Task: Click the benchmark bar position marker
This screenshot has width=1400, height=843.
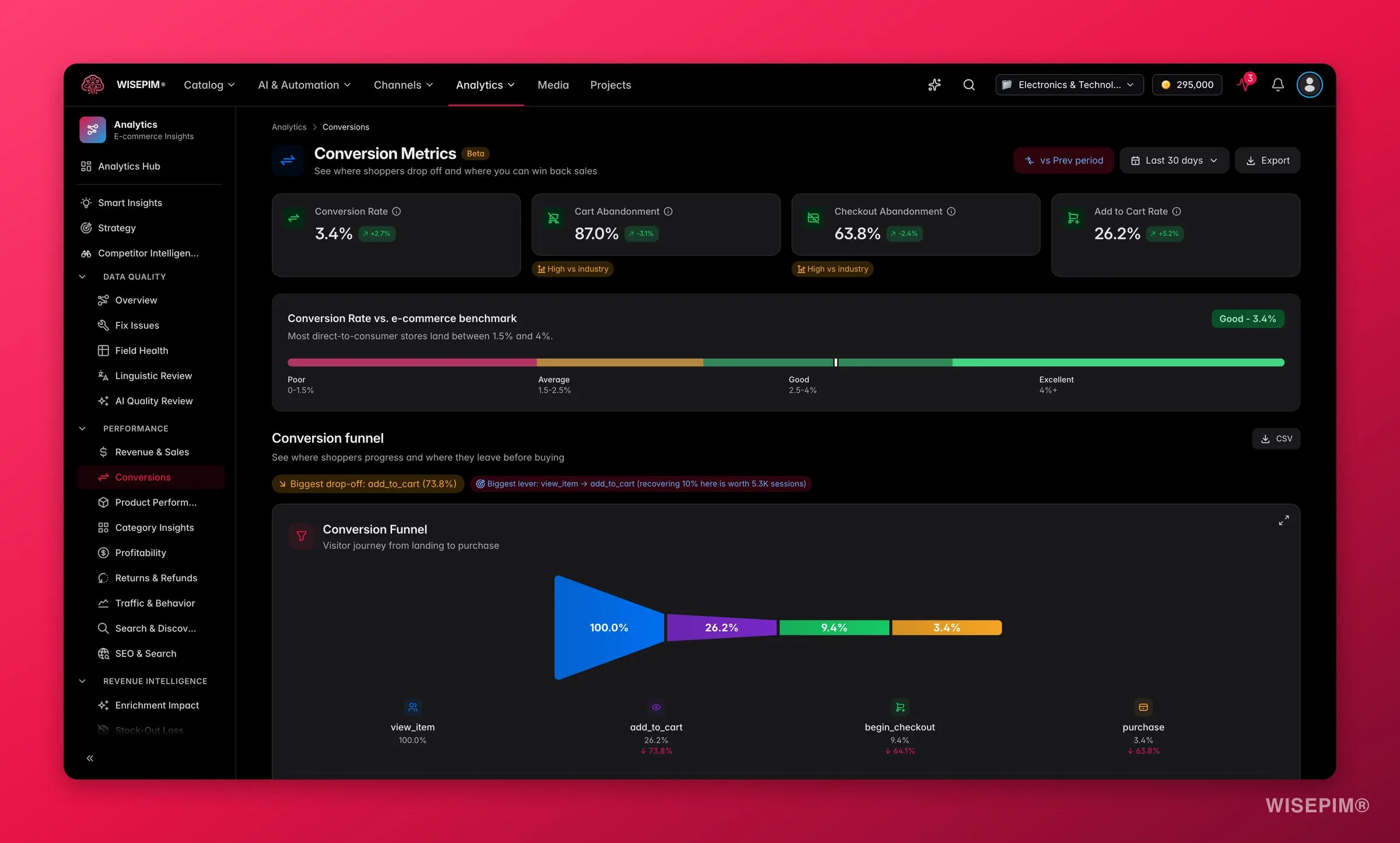Action: pos(836,362)
